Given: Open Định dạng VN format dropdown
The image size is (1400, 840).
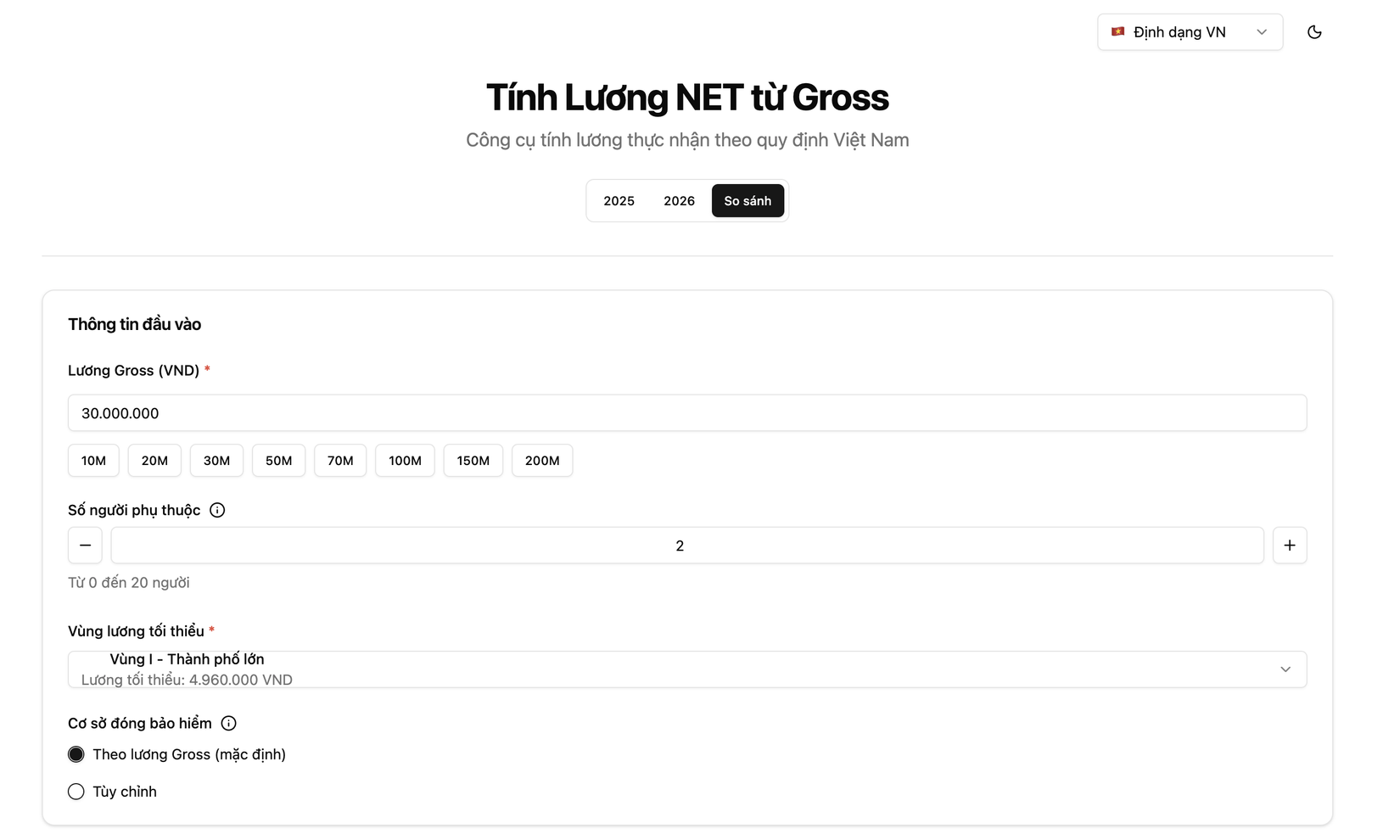Looking at the screenshot, I should pos(1190,32).
